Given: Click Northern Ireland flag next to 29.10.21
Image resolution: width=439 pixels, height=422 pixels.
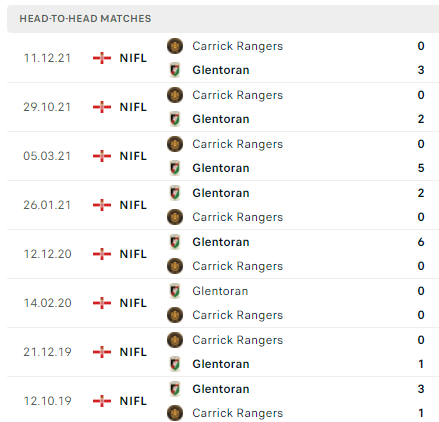Looking at the screenshot, I should (x=102, y=107).
